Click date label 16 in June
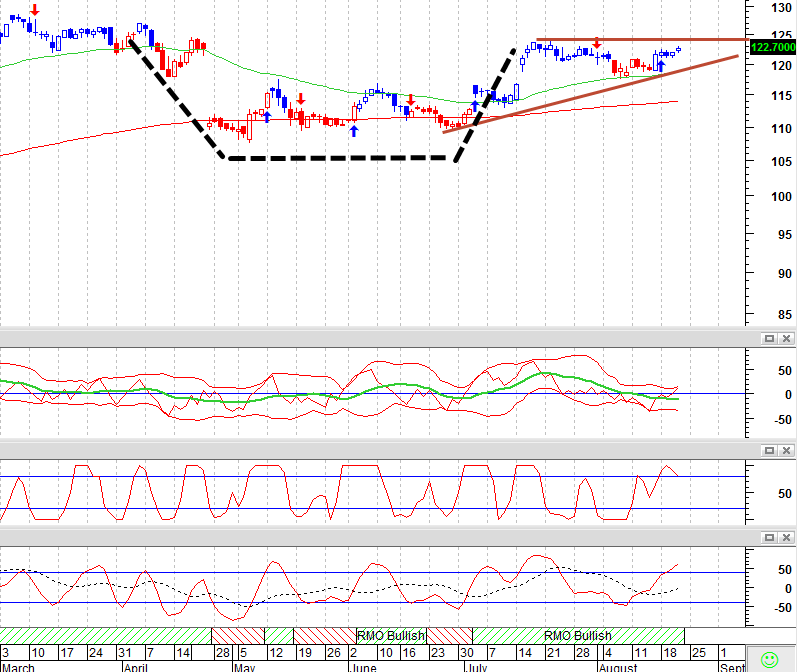 tap(409, 653)
